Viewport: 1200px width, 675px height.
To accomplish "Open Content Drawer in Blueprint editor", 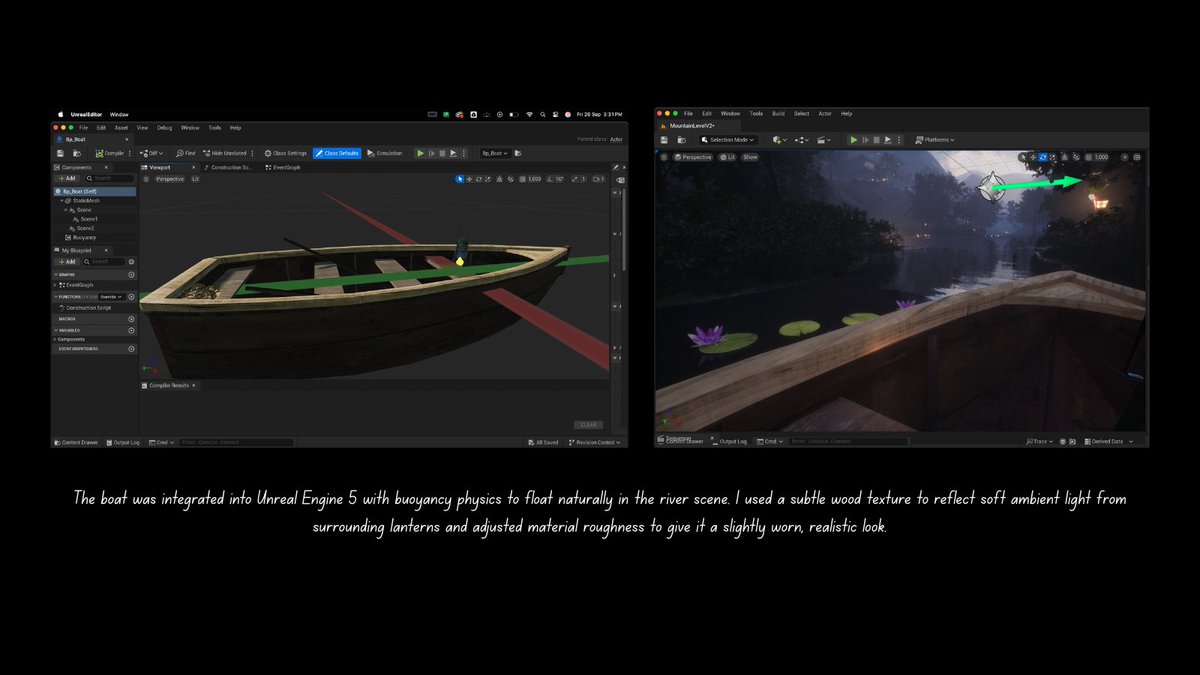I will (76, 442).
